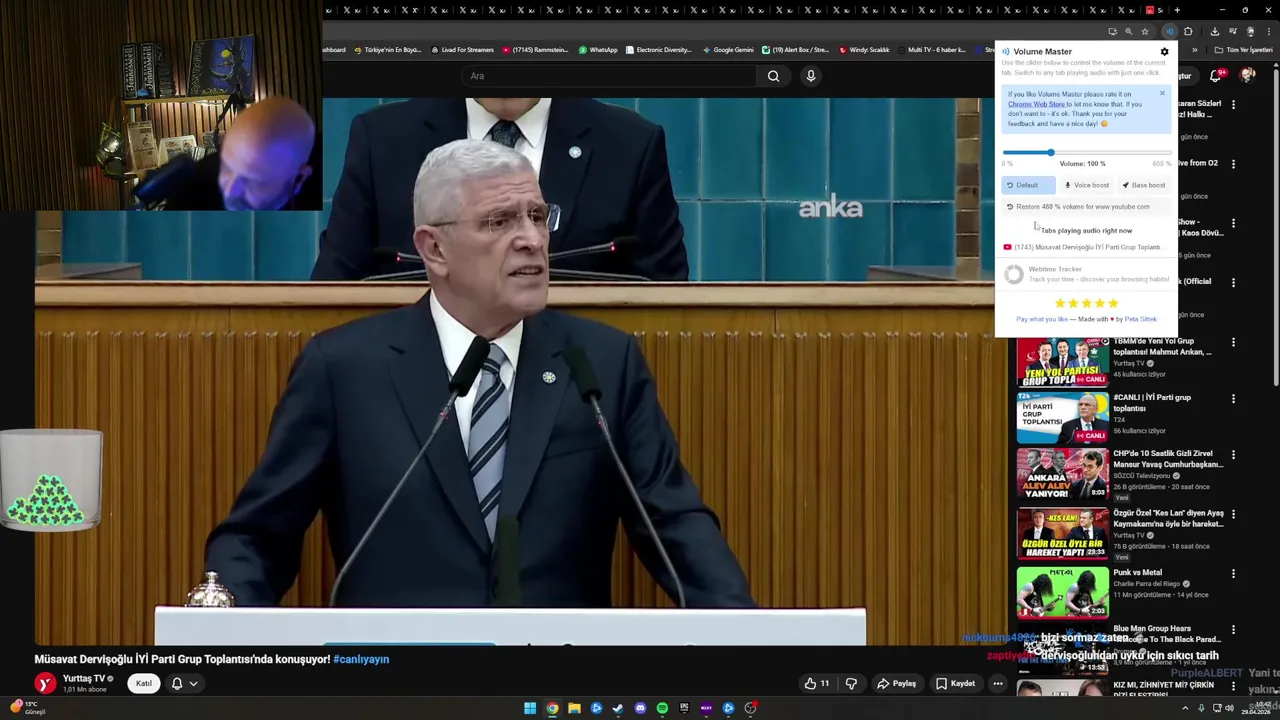Open the Webtime Tracker promo

click(x=1086, y=274)
